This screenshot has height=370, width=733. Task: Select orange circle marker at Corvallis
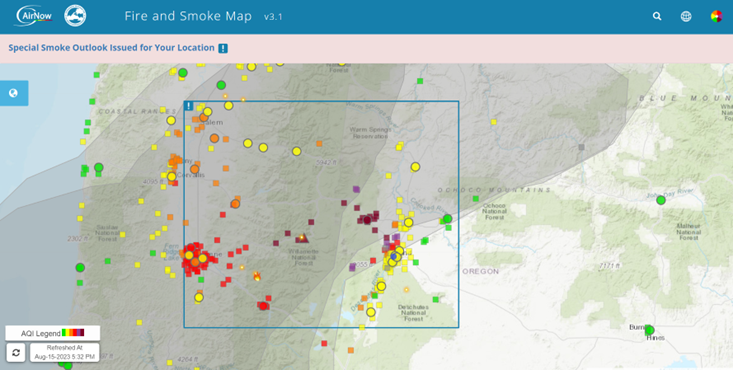coord(194,169)
